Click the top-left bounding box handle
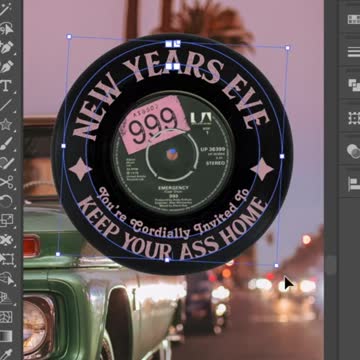 (x=69, y=36)
